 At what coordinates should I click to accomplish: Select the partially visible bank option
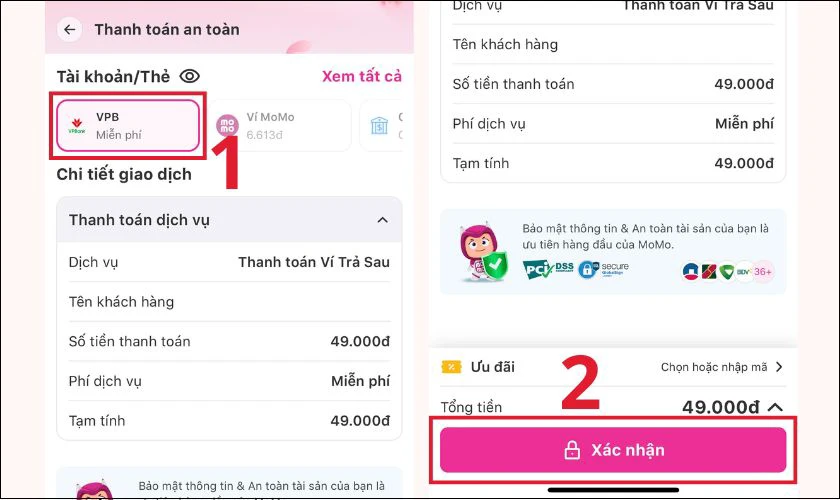381,125
